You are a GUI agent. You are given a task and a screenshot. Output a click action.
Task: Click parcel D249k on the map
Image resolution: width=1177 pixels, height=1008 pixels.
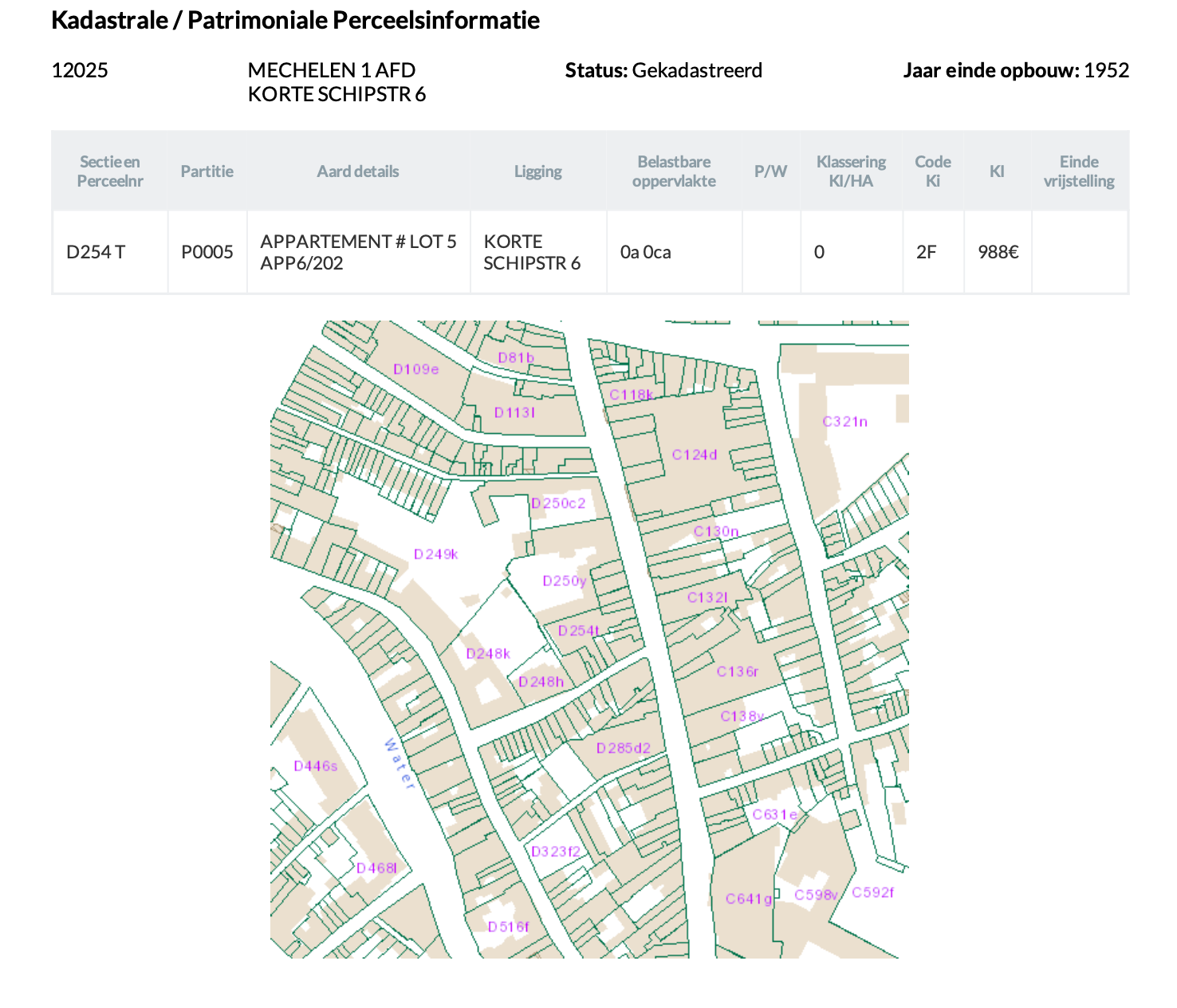[x=435, y=554]
